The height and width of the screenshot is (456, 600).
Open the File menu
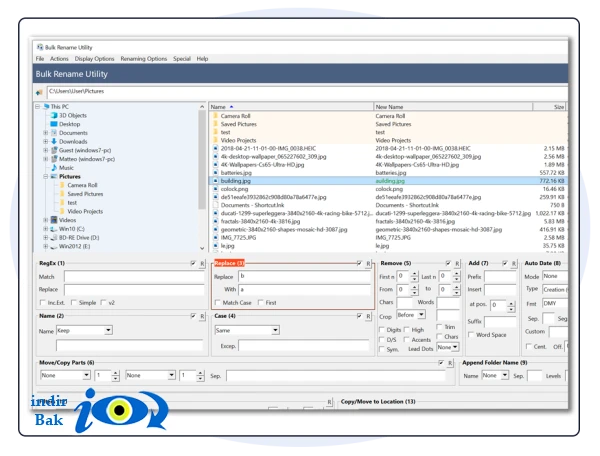[40, 59]
